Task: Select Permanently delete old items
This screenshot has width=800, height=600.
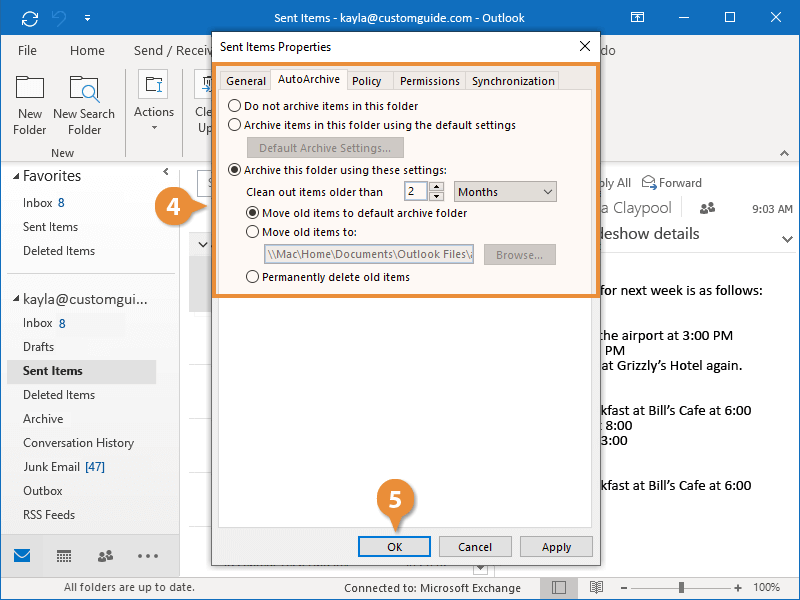Action: [x=328, y=277]
